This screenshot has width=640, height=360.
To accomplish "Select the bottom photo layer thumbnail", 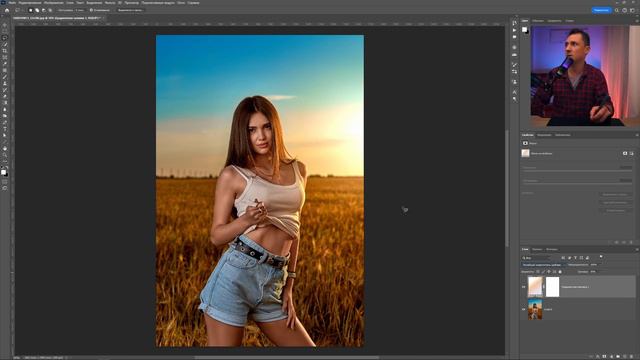I will [x=535, y=309].
